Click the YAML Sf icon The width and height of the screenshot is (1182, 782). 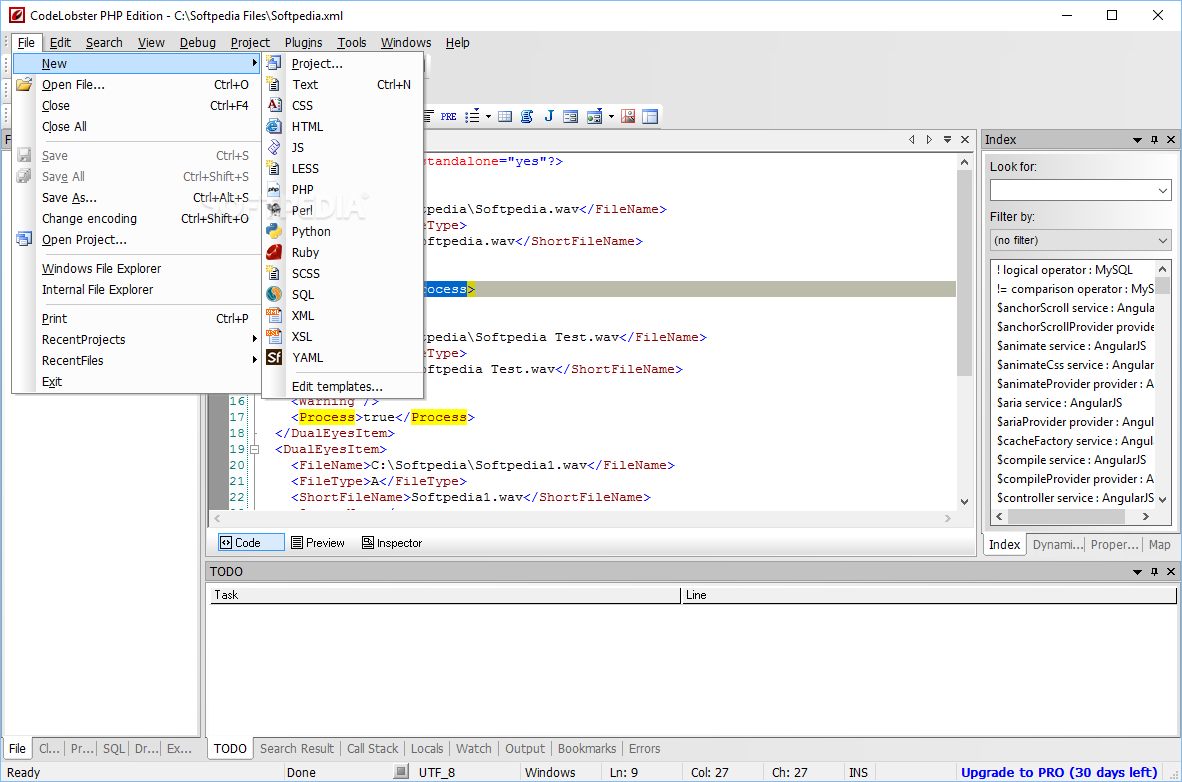tap(274, 357)
